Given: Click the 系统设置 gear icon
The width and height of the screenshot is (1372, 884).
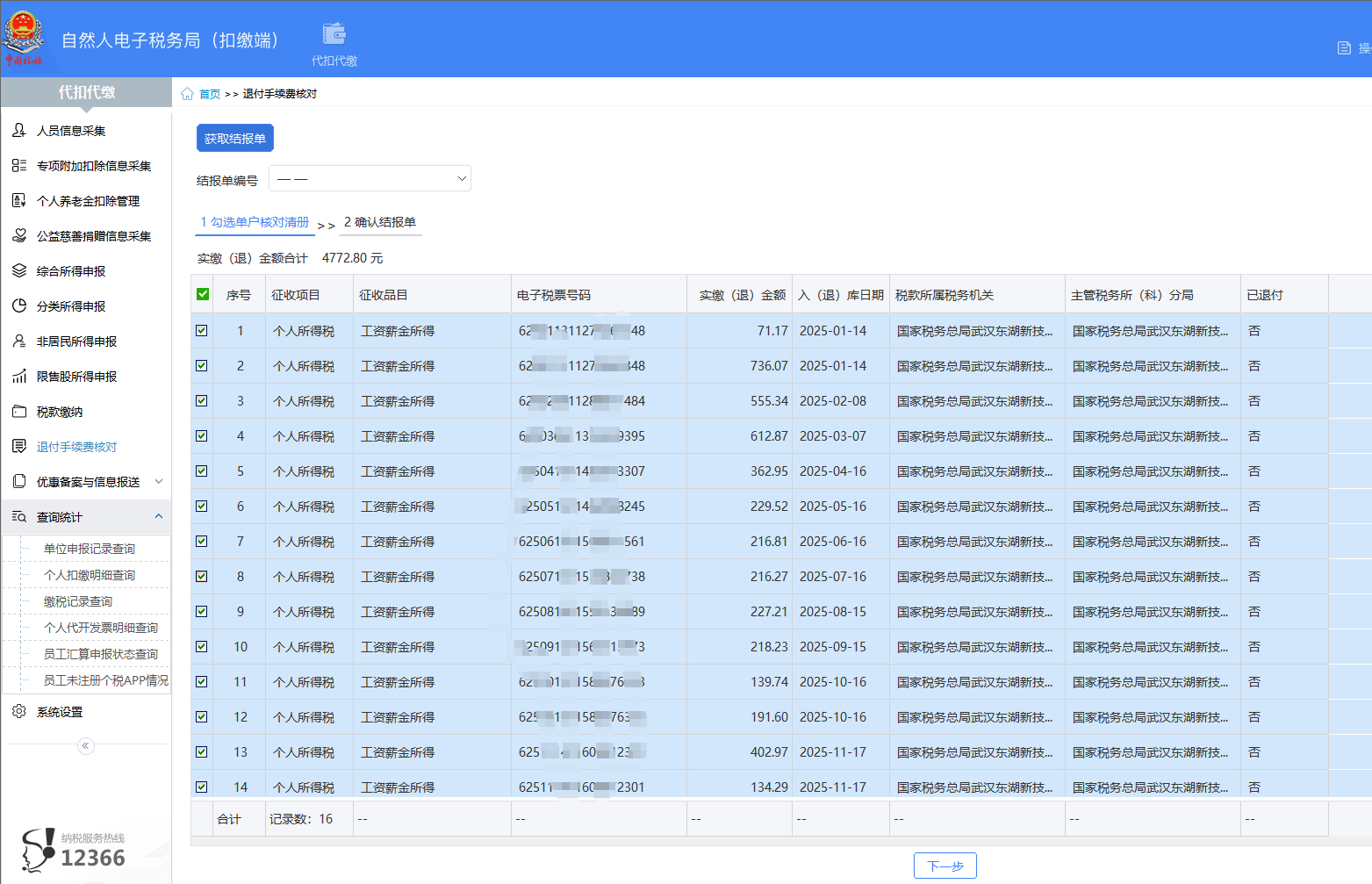Looking at the screenshot, I should click(19, 711).
